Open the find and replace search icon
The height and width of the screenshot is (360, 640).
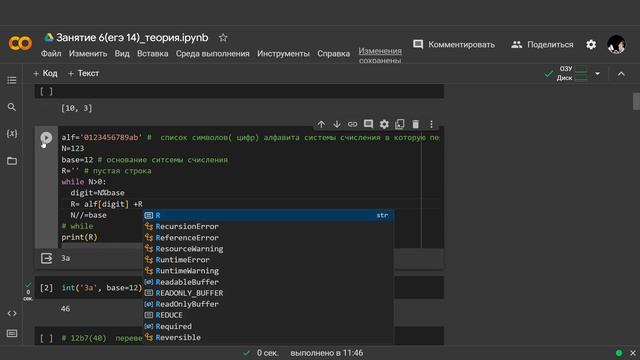(12, 107)
